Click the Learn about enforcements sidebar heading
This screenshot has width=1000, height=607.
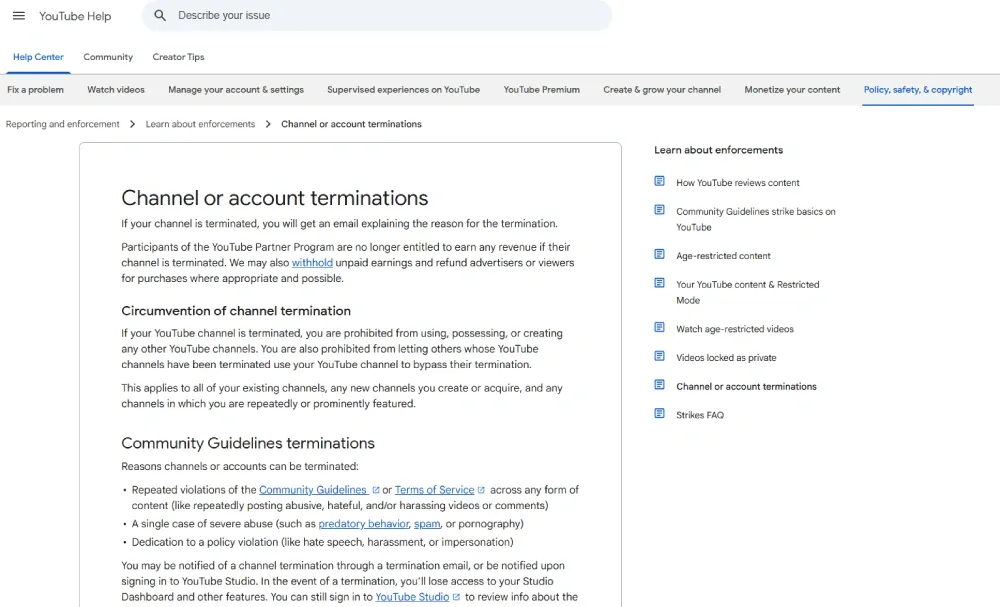pyautogui.click(x=718, y=150)
